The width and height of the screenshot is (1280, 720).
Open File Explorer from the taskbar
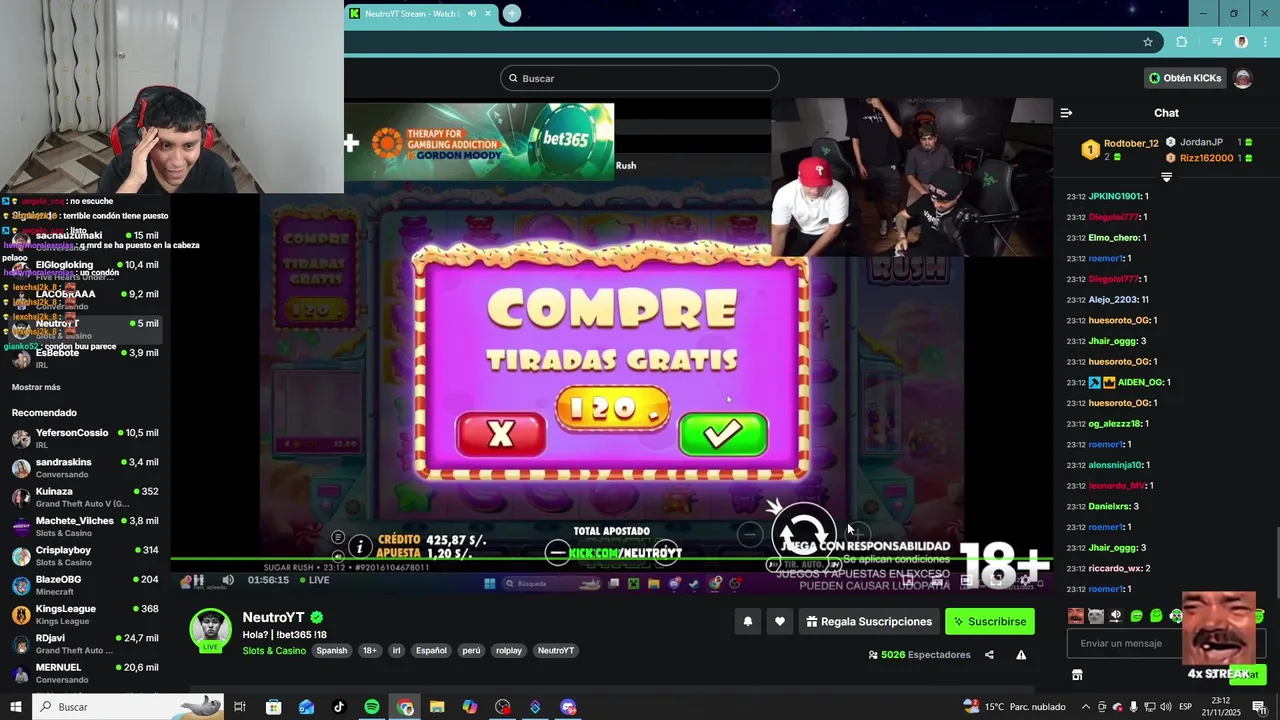tap(437, 707)
